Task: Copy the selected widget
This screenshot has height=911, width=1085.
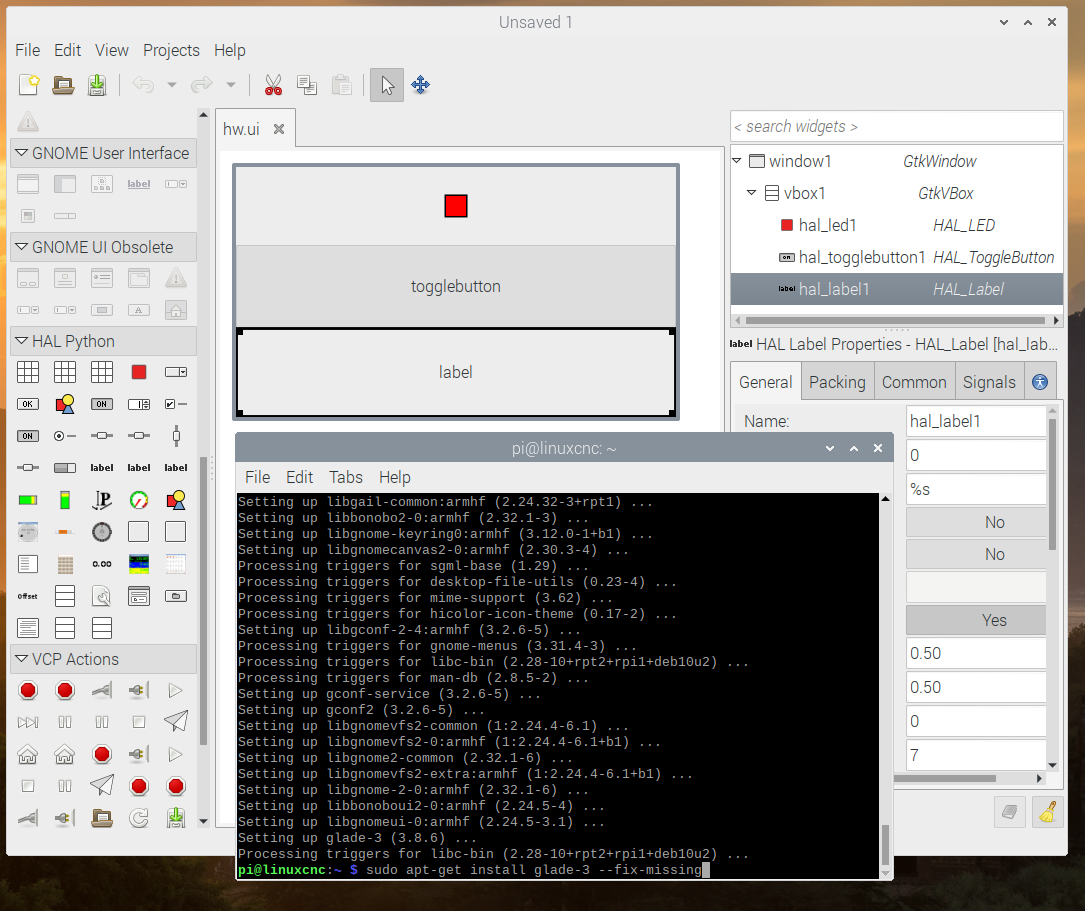Action: (x=307, y=85)
